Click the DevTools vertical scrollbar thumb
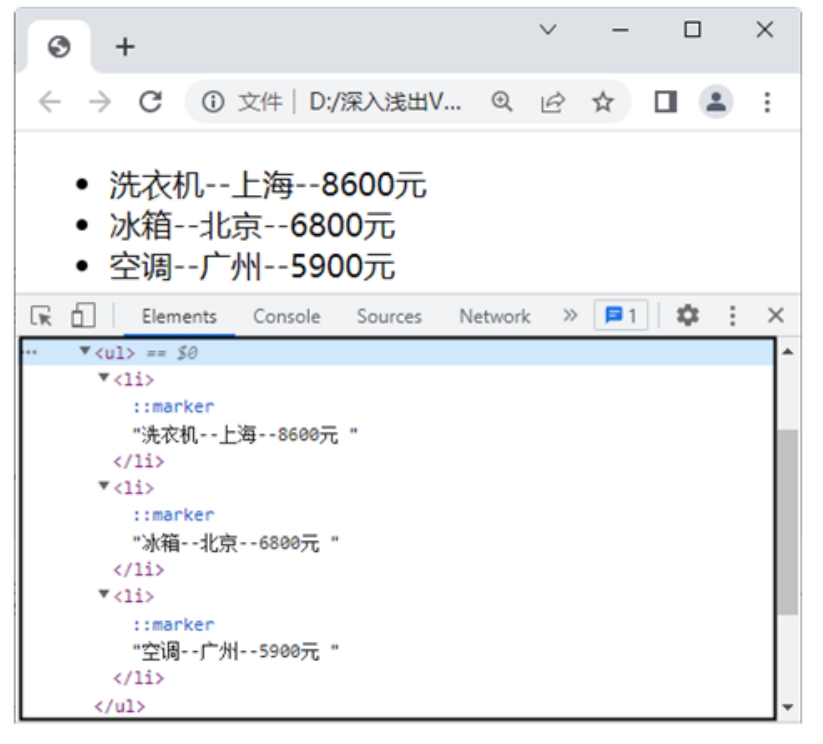The width and height of the screenshot is (823, 744). 788,520
